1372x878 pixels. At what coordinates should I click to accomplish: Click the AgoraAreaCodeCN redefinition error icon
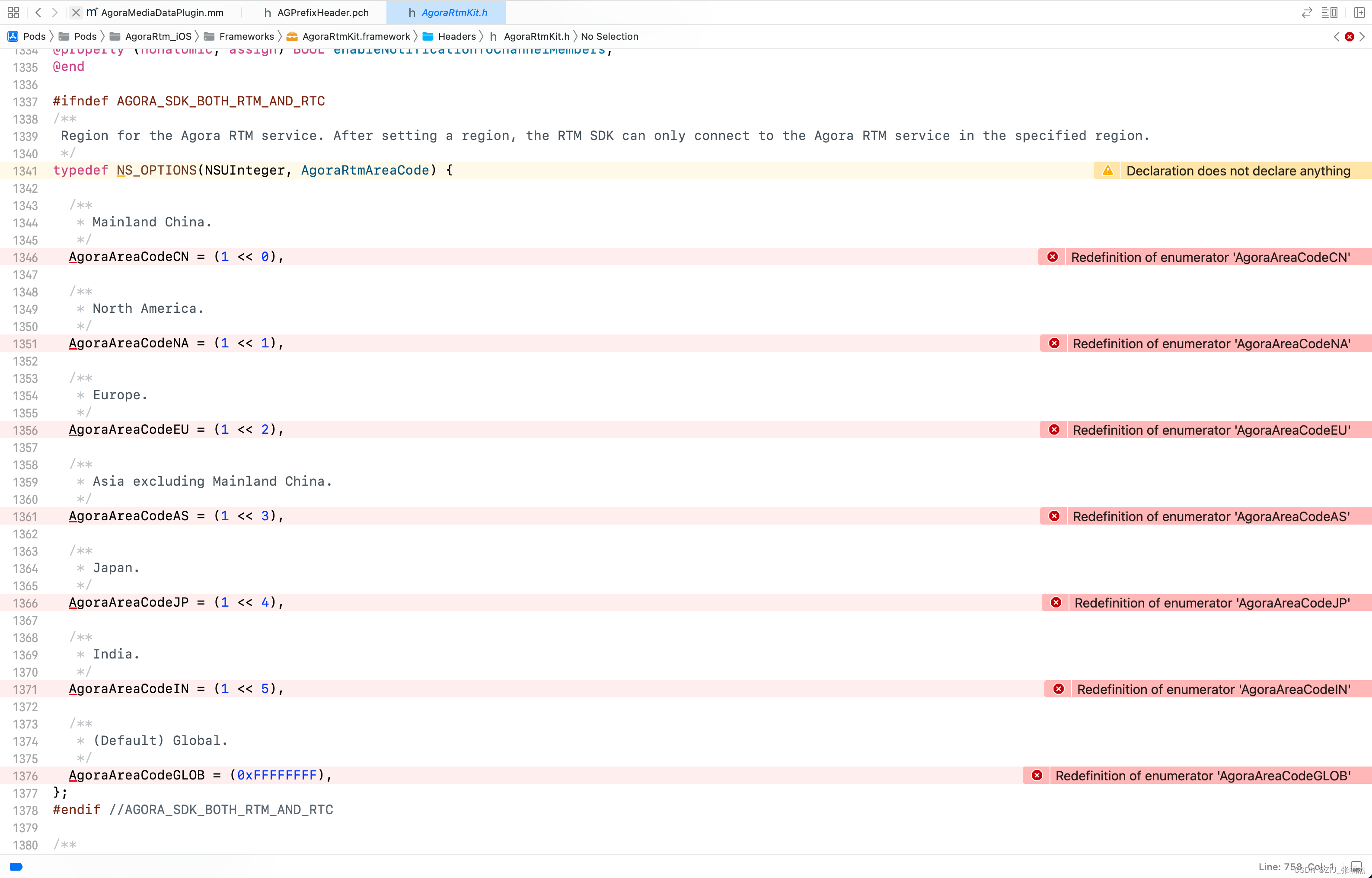[1053, 257]
